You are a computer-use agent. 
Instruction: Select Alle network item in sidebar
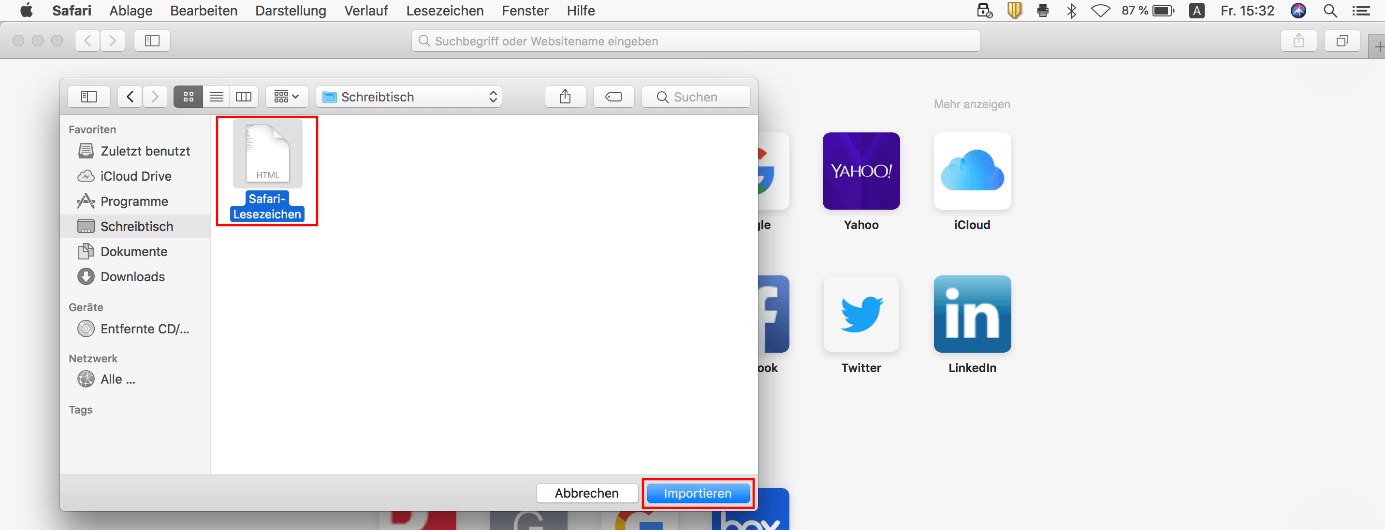(135, 379)
